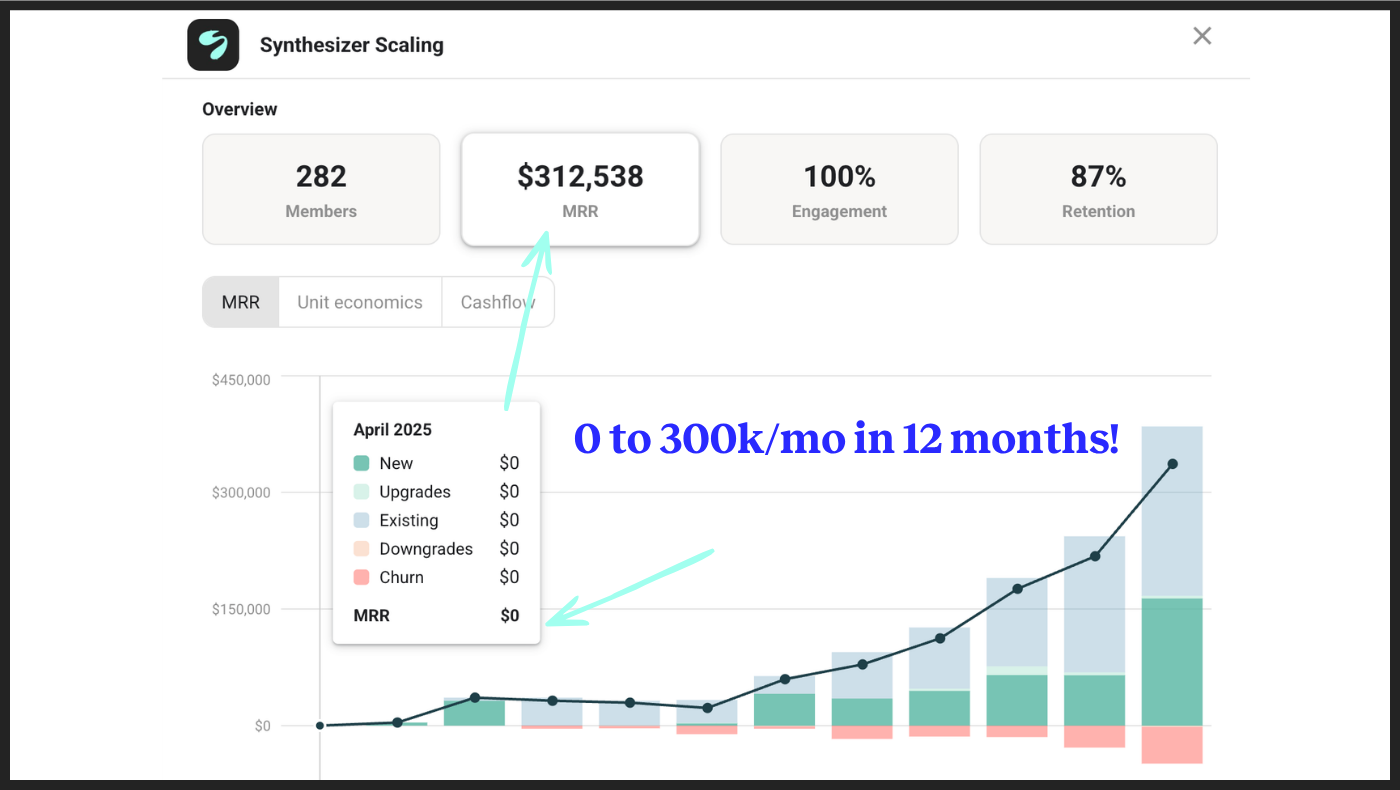Click the highest data point on the MRR line

pyautogui.click(x=1172, y=464)
